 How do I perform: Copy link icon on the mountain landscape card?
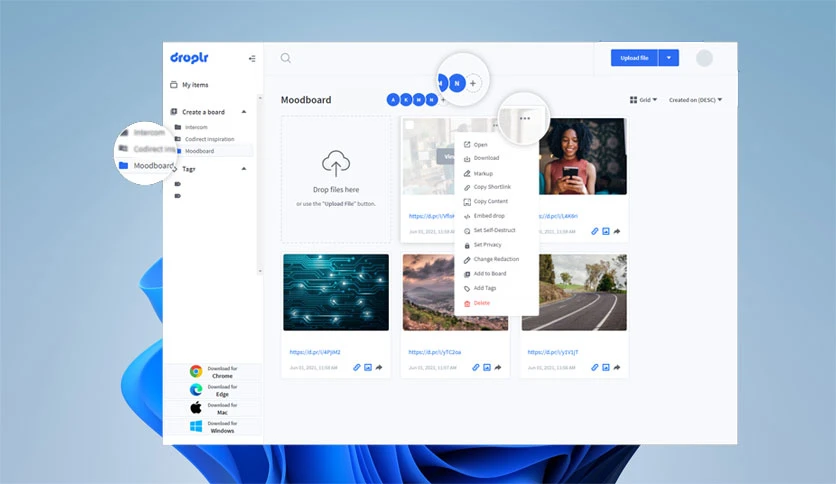(476, 367)
